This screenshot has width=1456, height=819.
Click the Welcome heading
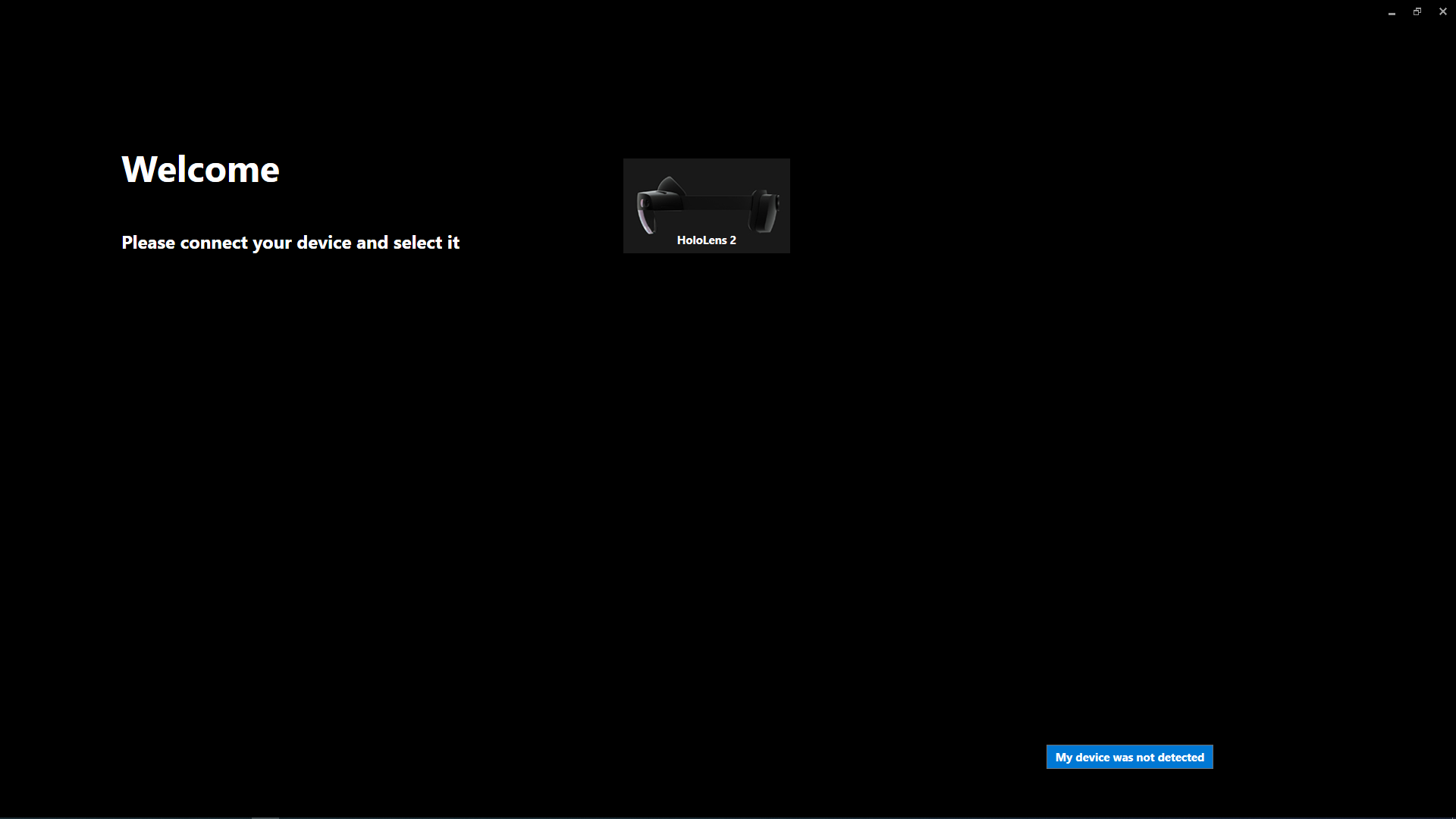coord(200,169)
